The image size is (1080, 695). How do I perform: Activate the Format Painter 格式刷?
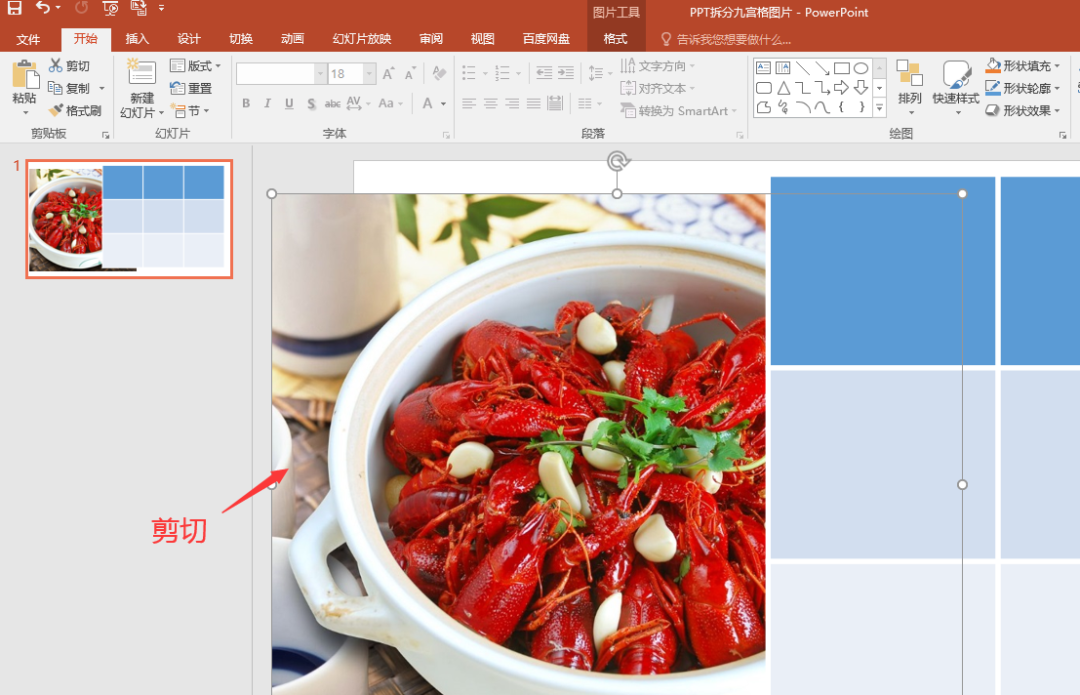(76, 110)
